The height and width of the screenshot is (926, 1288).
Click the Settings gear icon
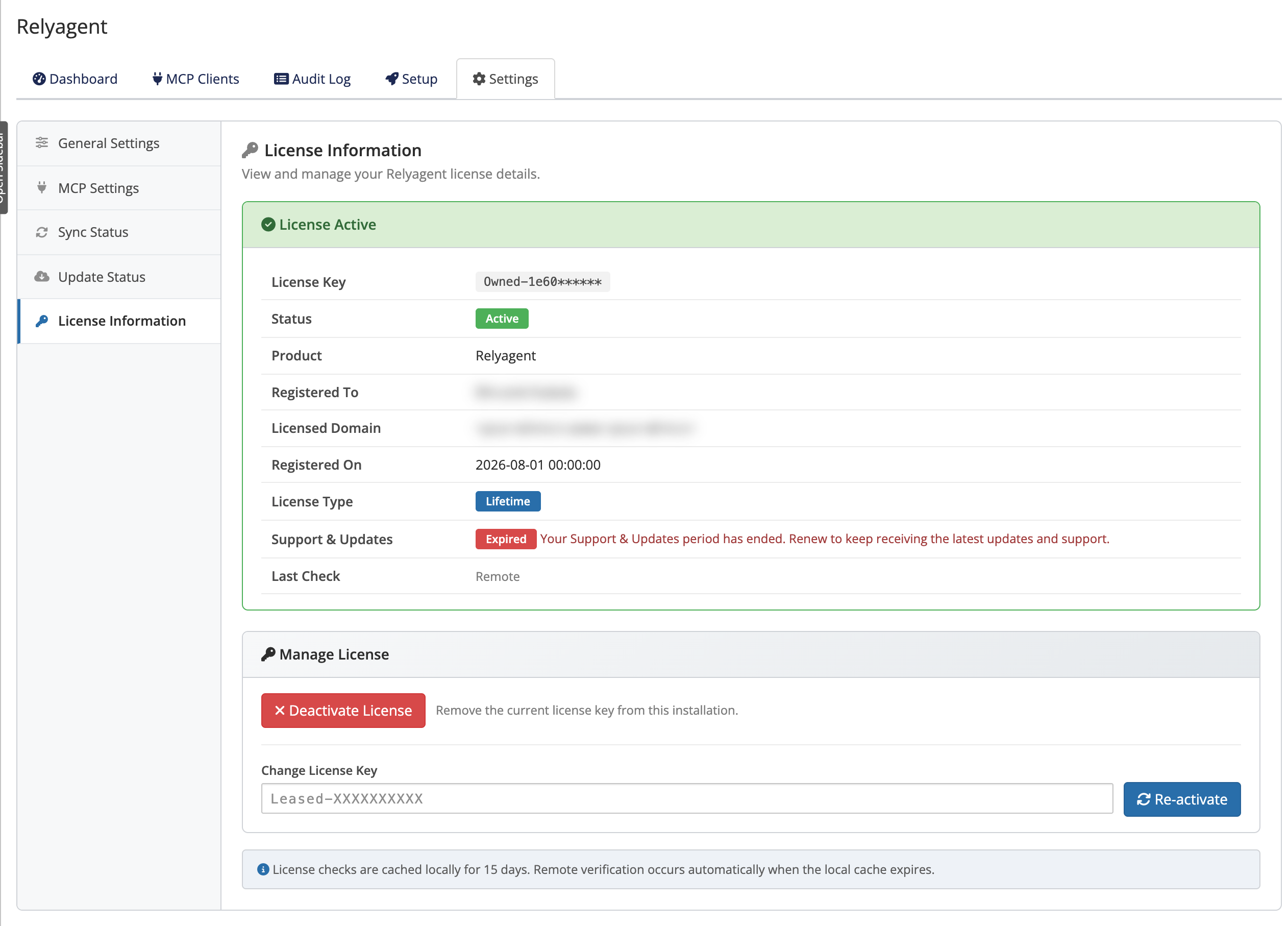[x=479, y=79]
